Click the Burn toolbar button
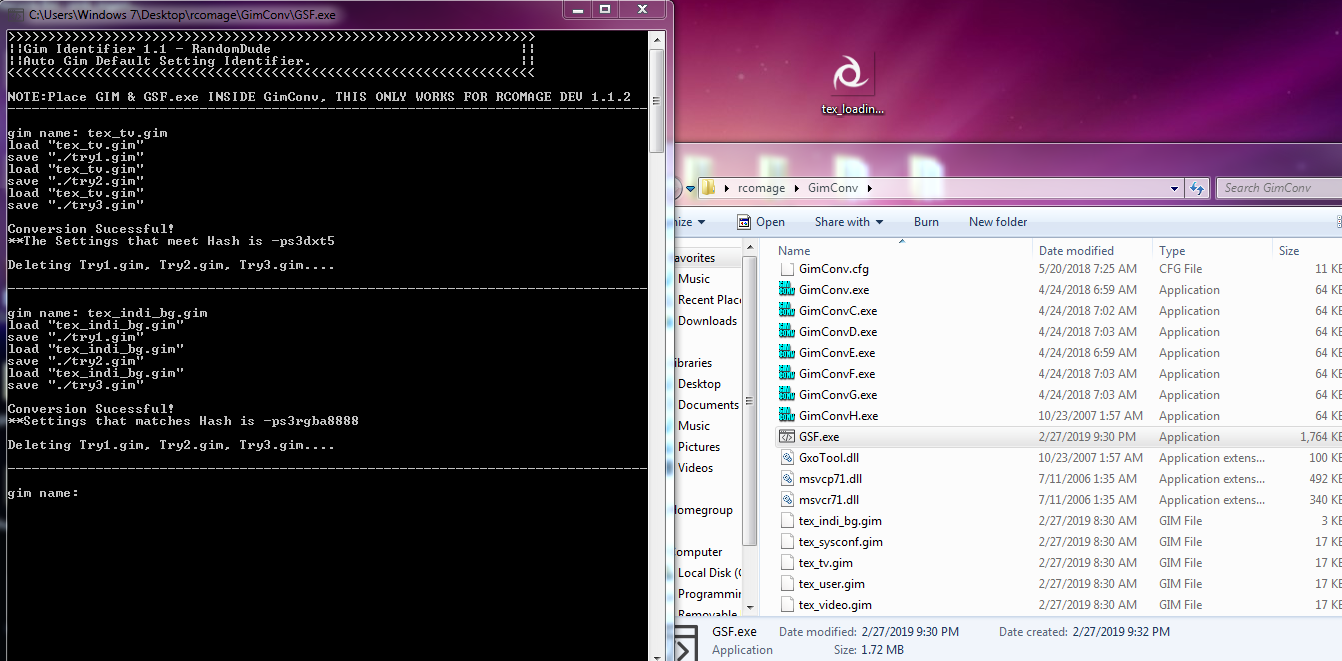This screenshot has height=661, width=1342. [x=926, y=222]
